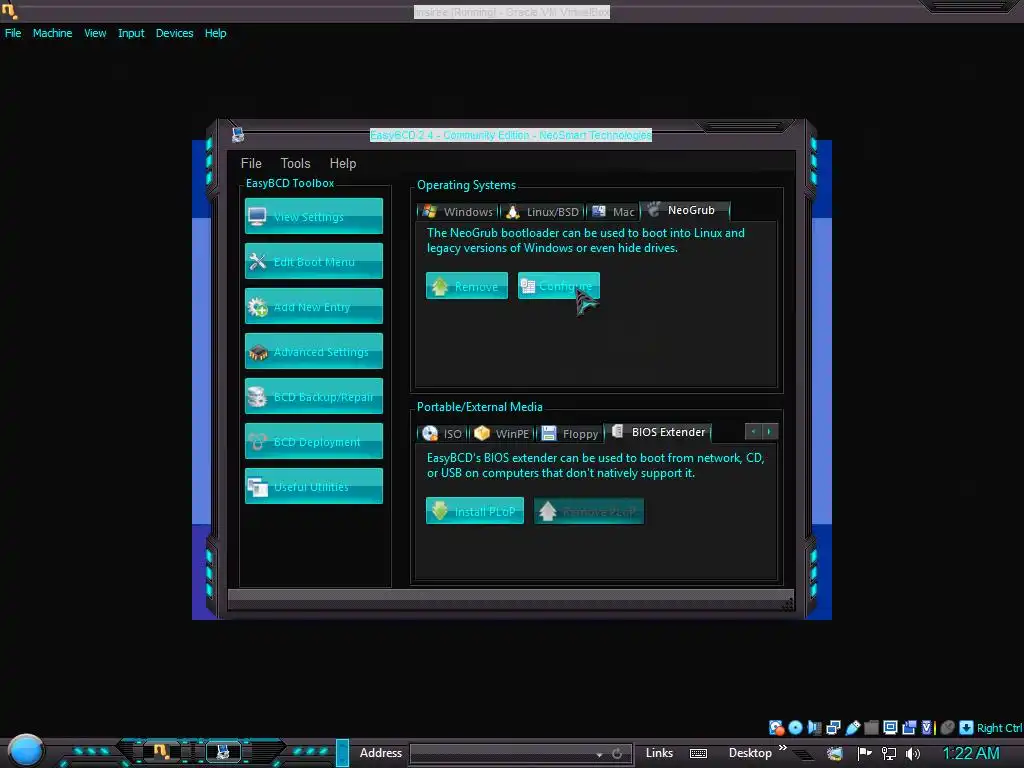The width and height of the screenshot is (1024, 768).
Task: Open Add New Entry section
Action: pos(313,306)
